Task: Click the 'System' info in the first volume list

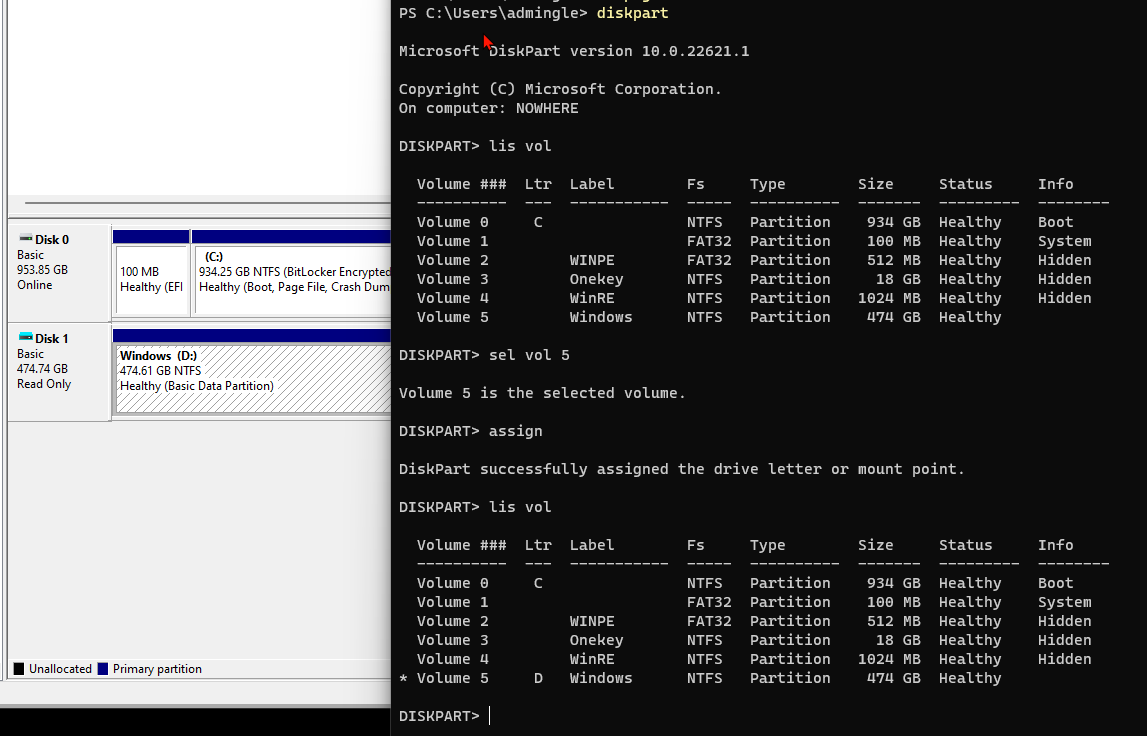Action: pos(1064,241)
